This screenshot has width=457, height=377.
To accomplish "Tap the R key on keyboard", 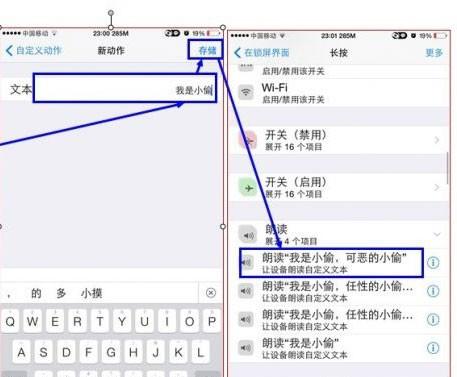I will pos(77,321).
